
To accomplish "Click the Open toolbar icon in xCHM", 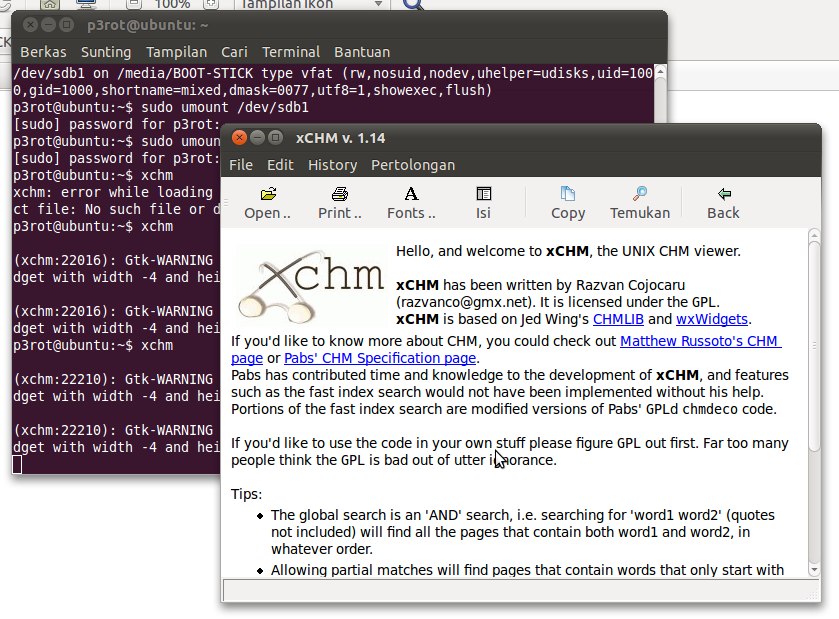I will [268, 194].
